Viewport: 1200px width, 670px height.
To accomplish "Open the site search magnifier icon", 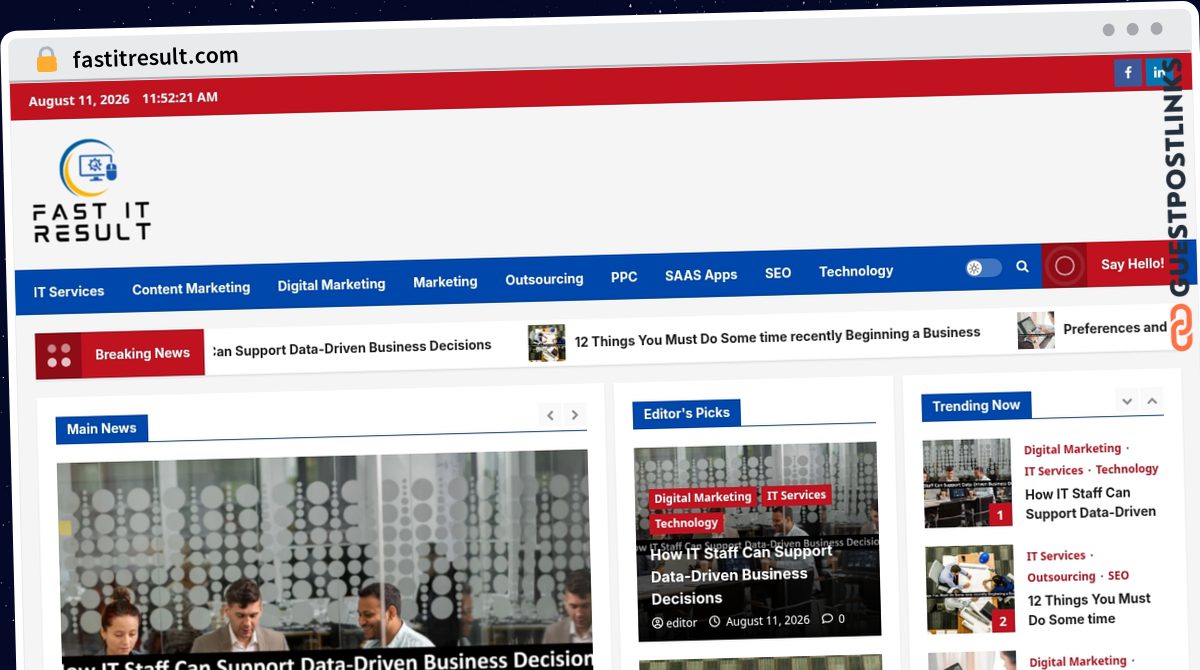I will pos(1022,267).
